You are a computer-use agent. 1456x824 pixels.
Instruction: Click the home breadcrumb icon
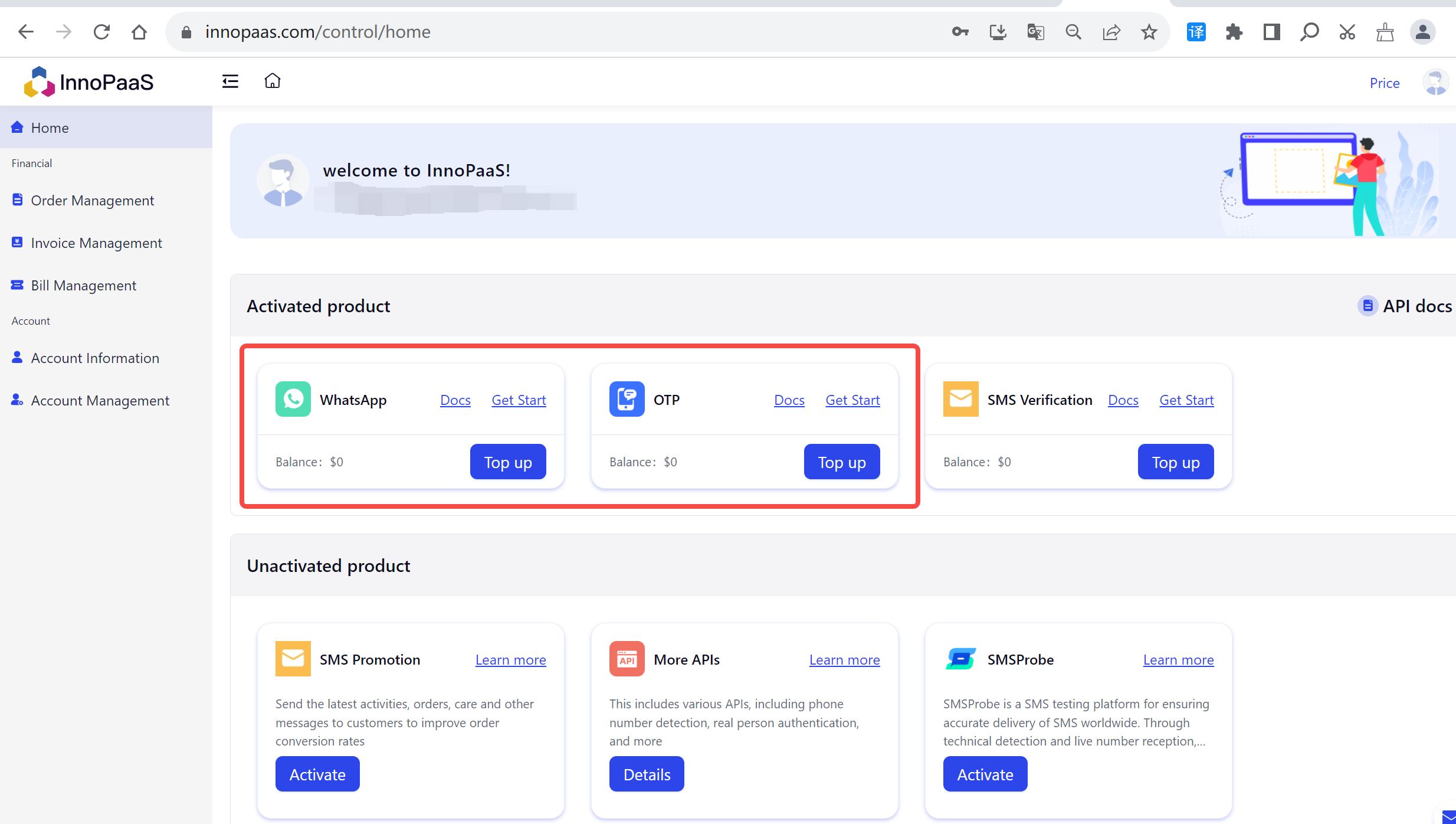coord(273,81)
